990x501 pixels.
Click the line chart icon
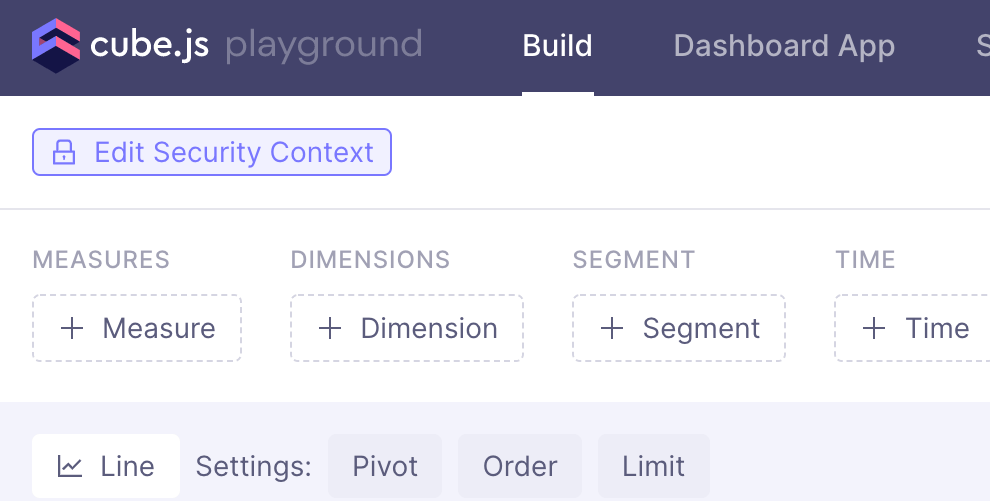(70, 466)
